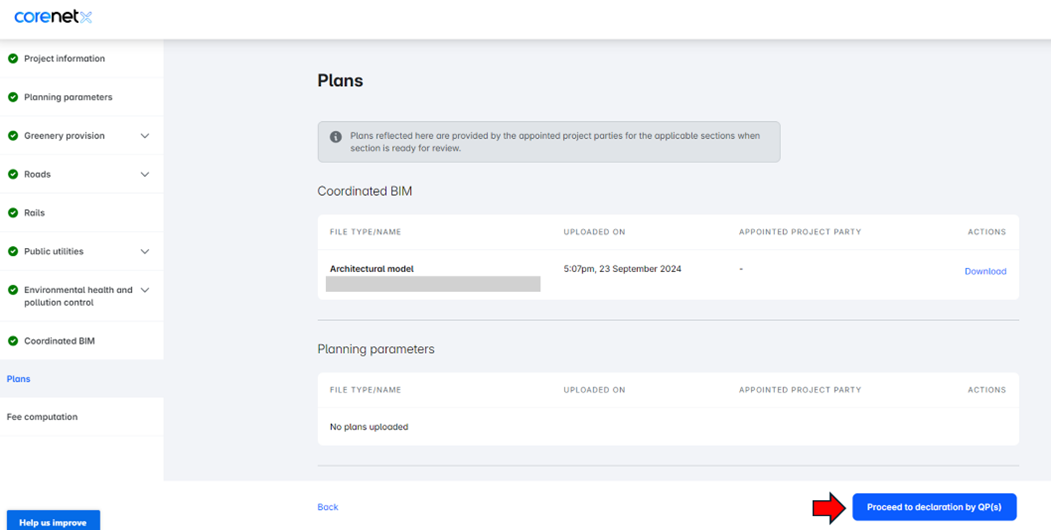Click the green checkmark beside Roads
Screen dimensions: 1051x530
13,174
